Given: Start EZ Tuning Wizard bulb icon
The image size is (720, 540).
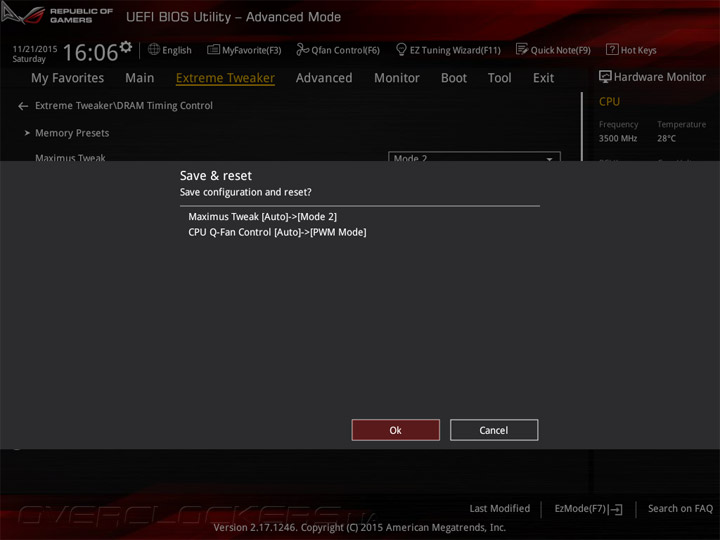Looking at the screenshot, I should 401,49.
